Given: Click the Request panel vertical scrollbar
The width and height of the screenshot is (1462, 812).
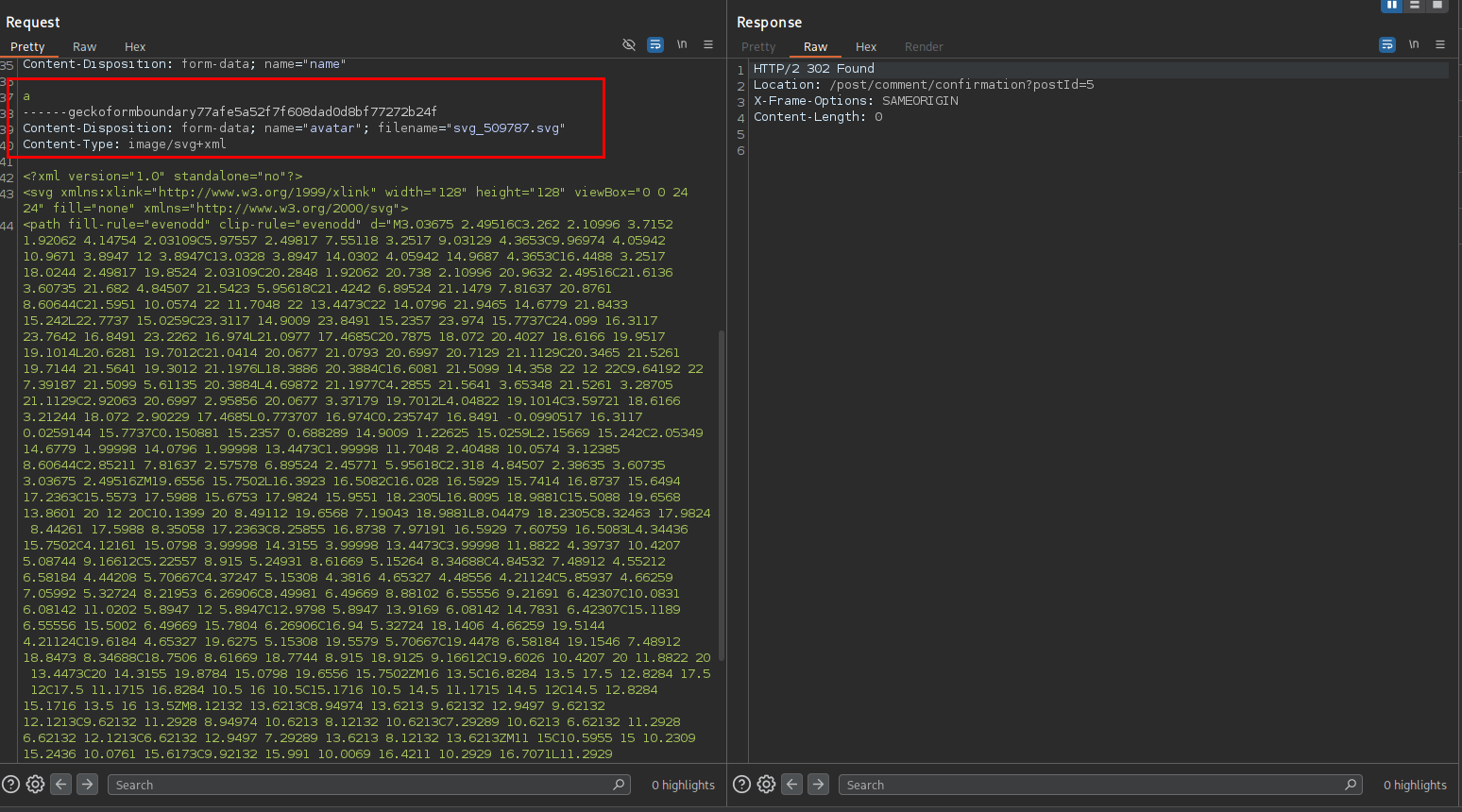Looking at the screenshot, I should pos(722,491).
